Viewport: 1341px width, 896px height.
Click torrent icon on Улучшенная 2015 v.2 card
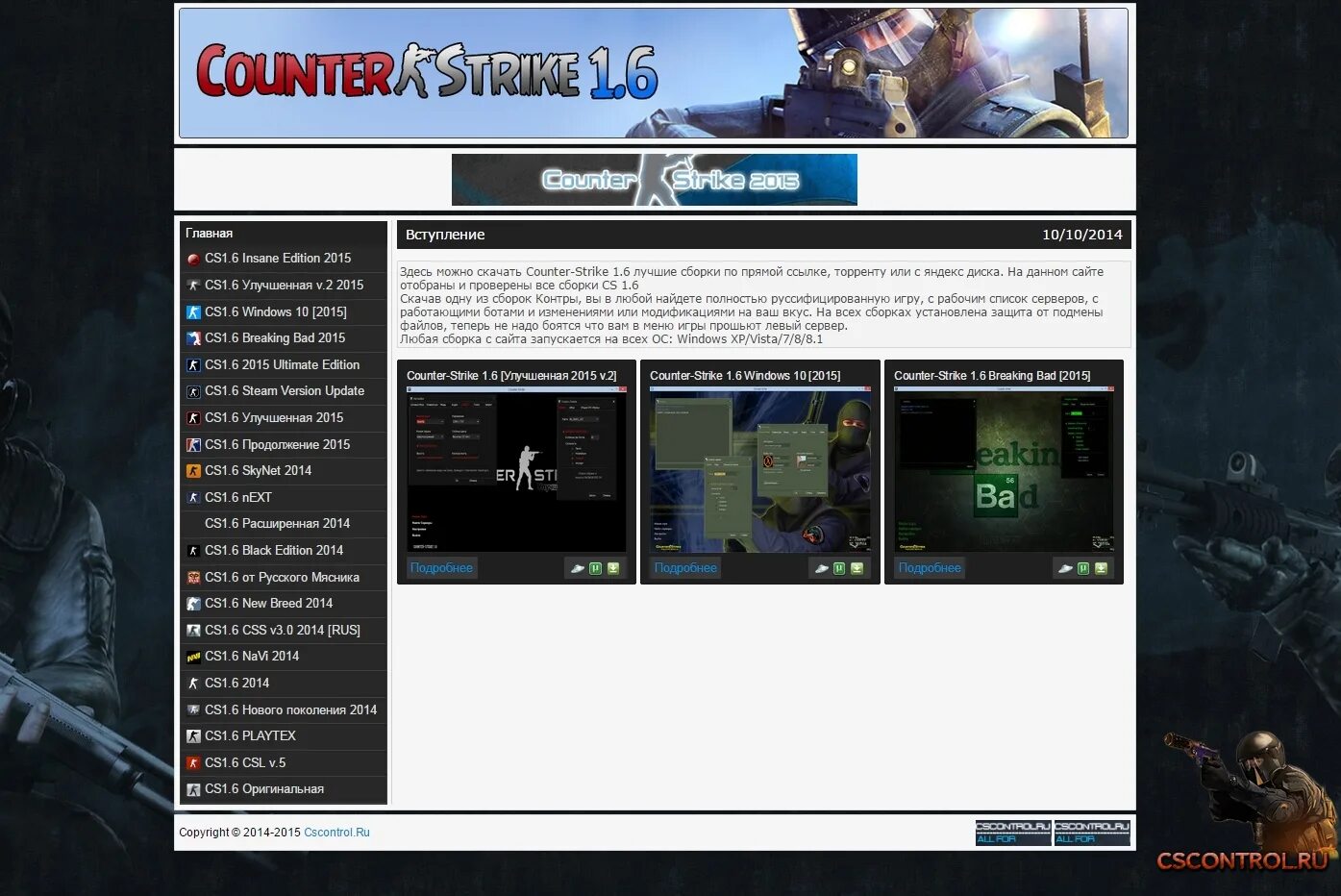595,568
